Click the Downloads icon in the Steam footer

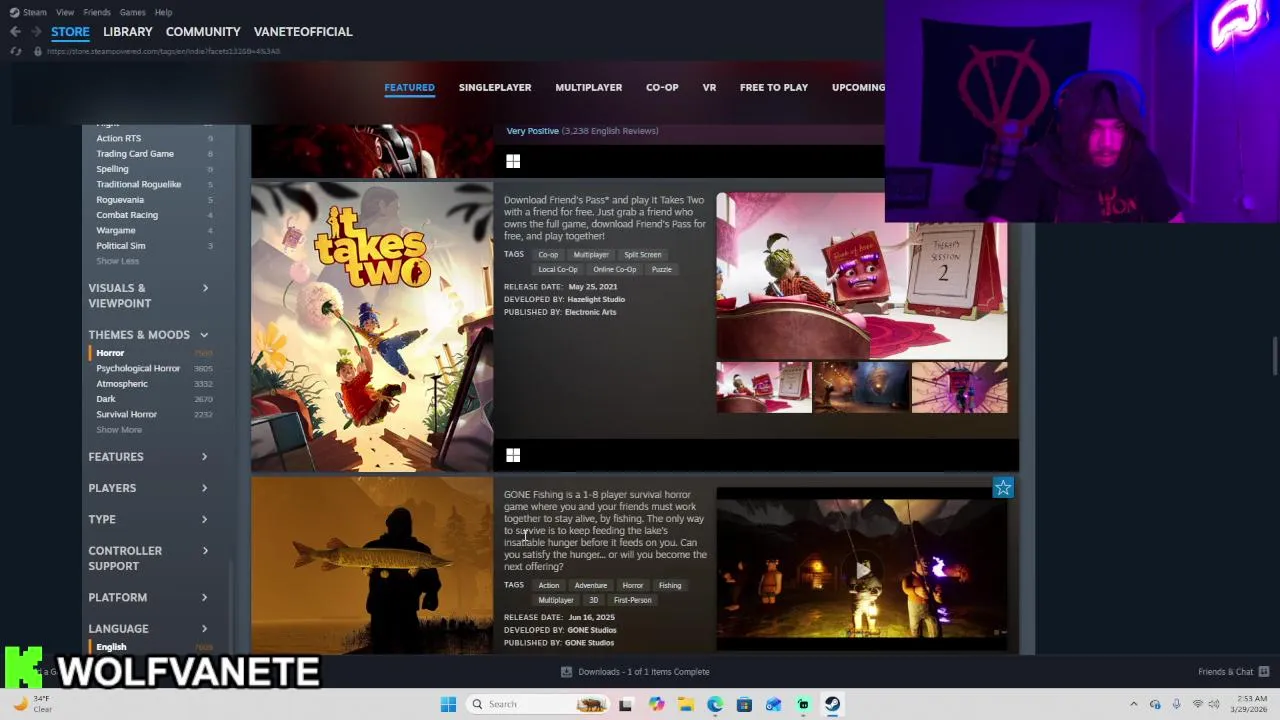[566, 672]
